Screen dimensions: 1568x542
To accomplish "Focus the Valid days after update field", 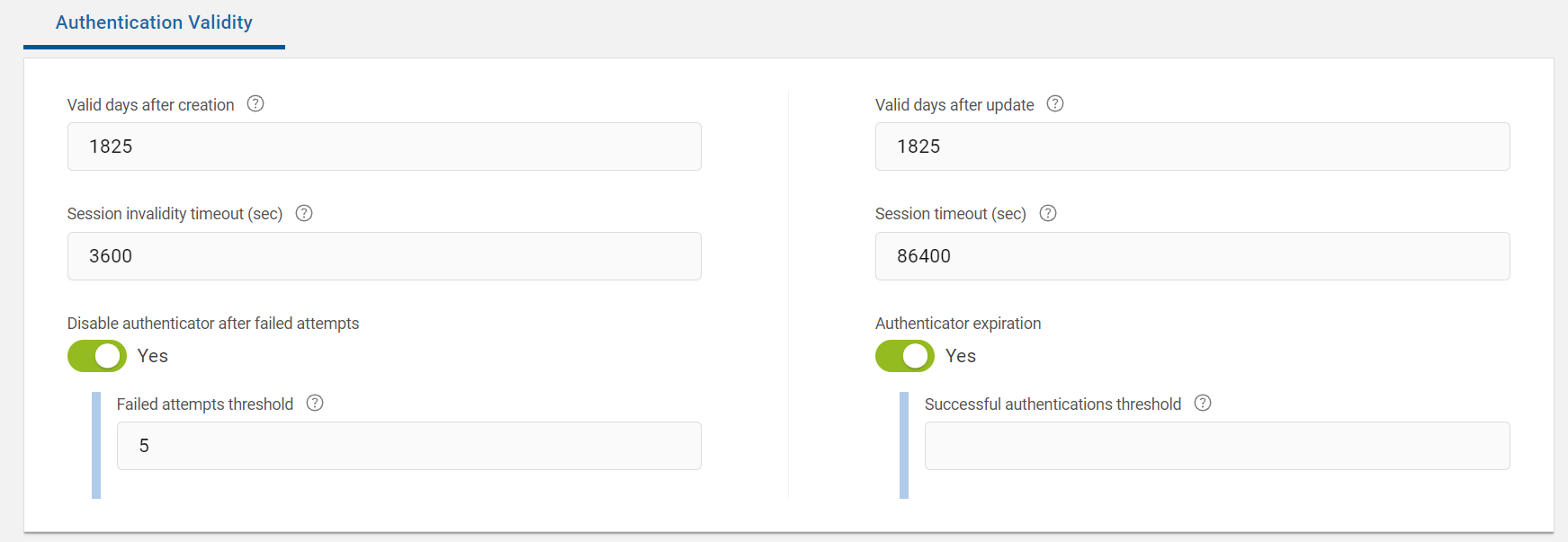I will point(1192,147).
